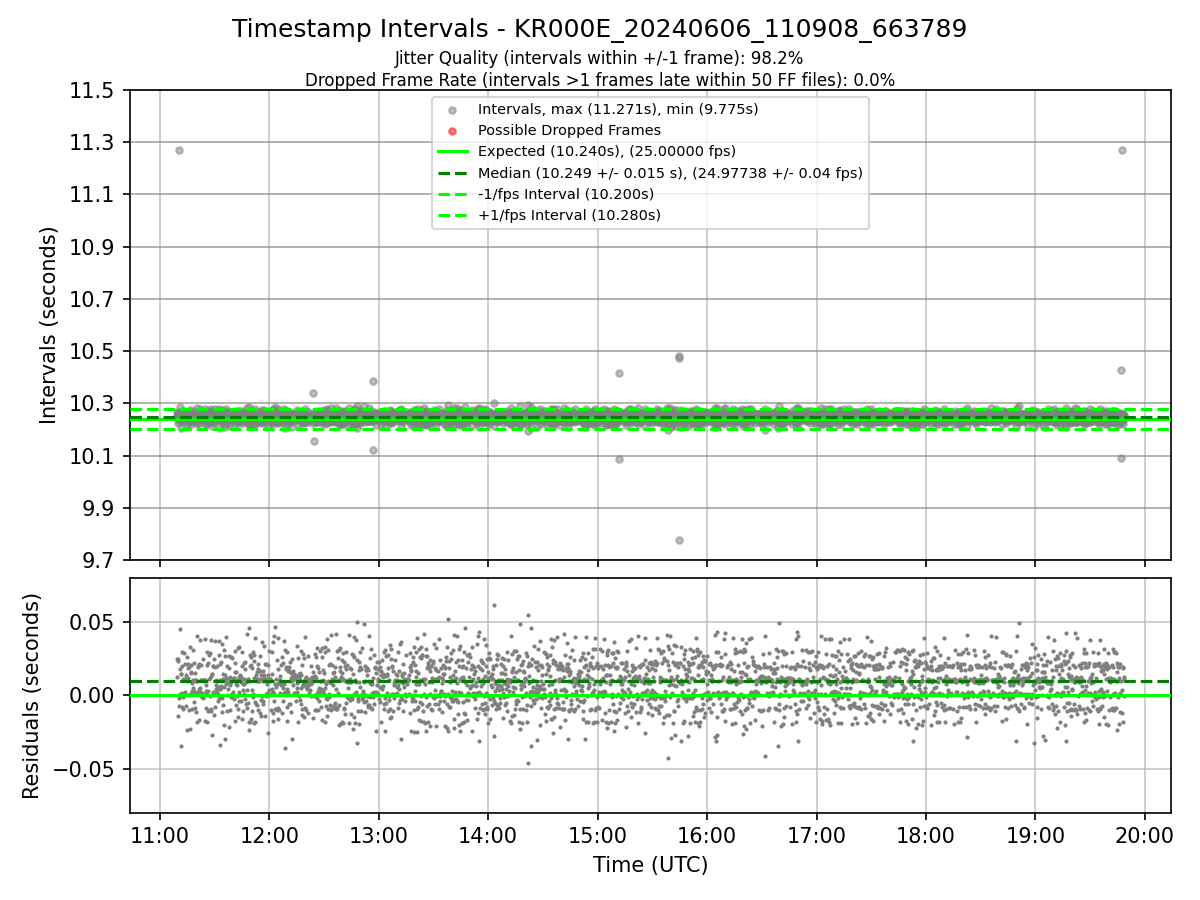1200x900 pixels.
Task: Click legend entry '-1/fps Interval (10.200s)'
Action: point(566,194)
